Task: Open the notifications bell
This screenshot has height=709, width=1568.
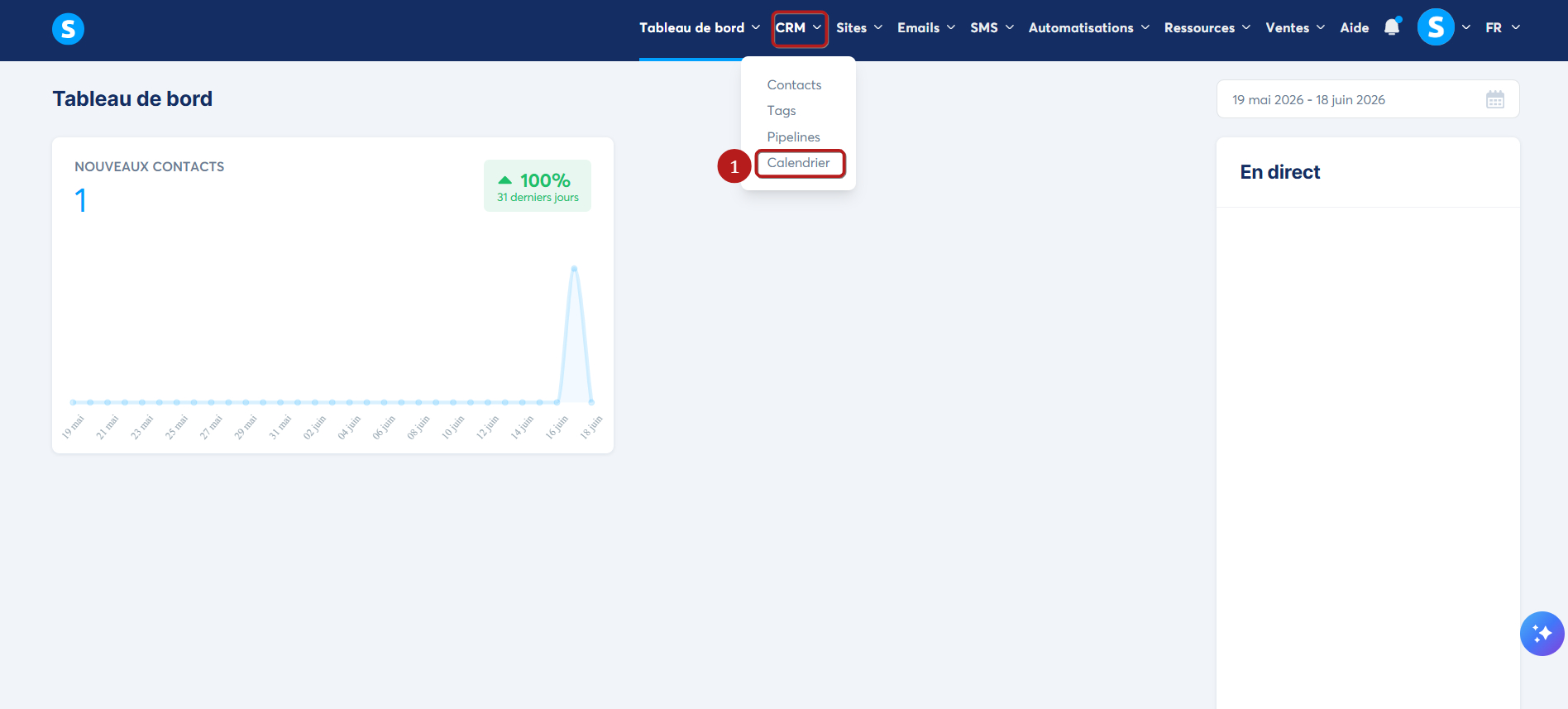Action: point(1393,27)
